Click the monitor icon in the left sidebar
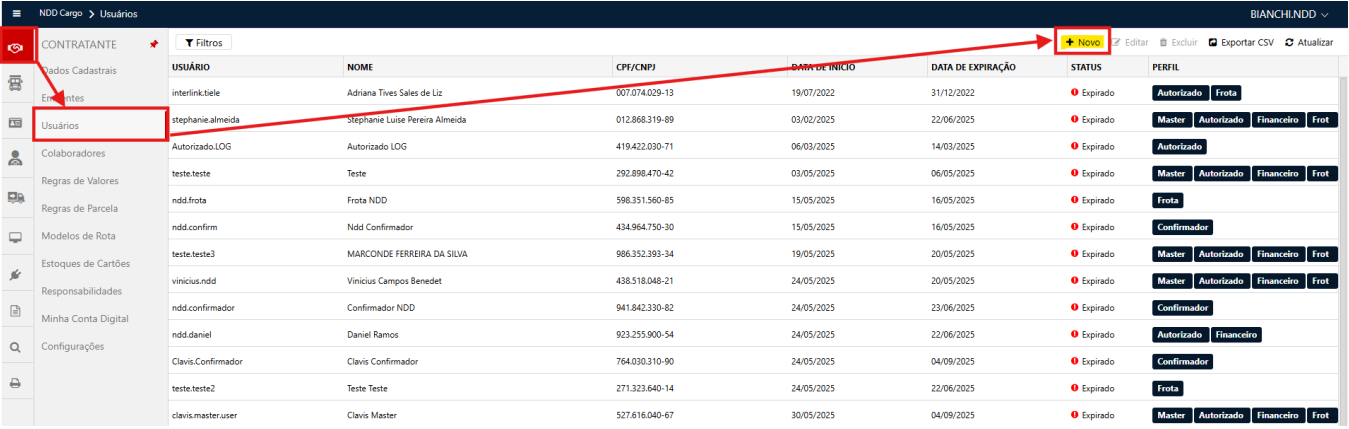The width and height of the screenshot is (1349, 429). click(16, 238)
